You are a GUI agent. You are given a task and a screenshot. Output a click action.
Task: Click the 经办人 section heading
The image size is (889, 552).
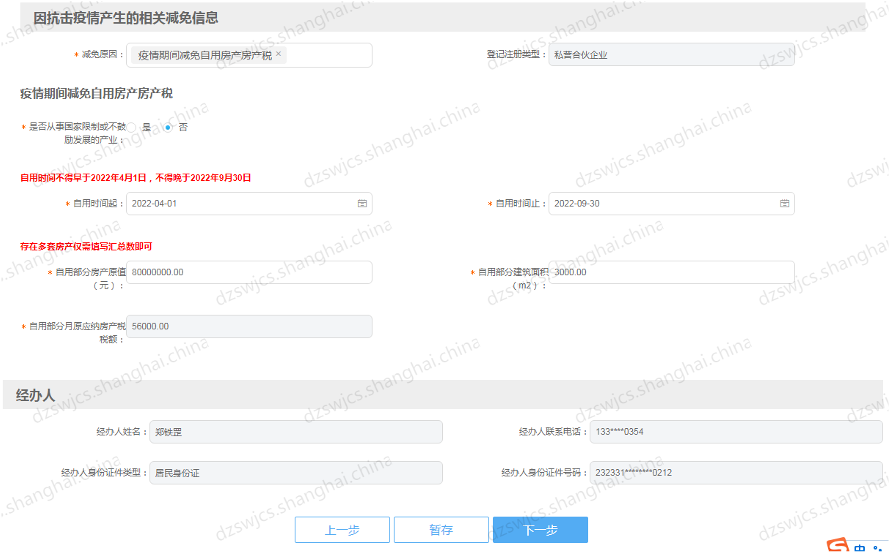click(x=35, y=395)
